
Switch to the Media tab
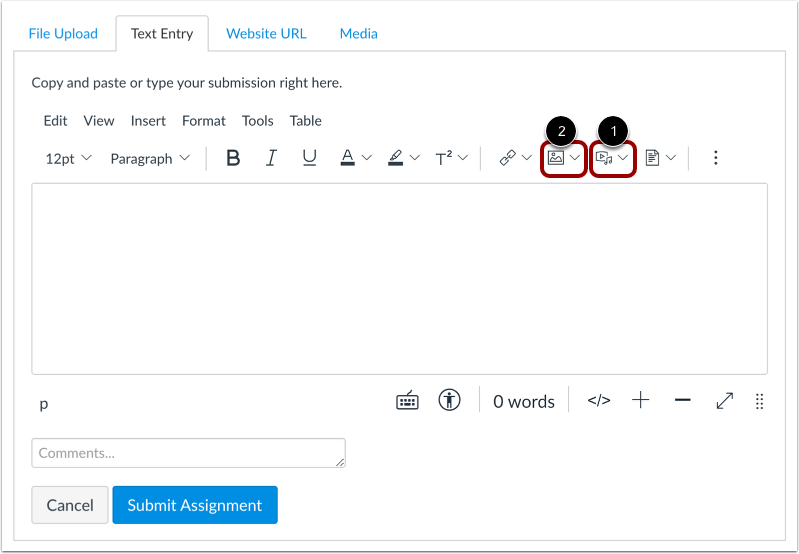tap(359, 34)
